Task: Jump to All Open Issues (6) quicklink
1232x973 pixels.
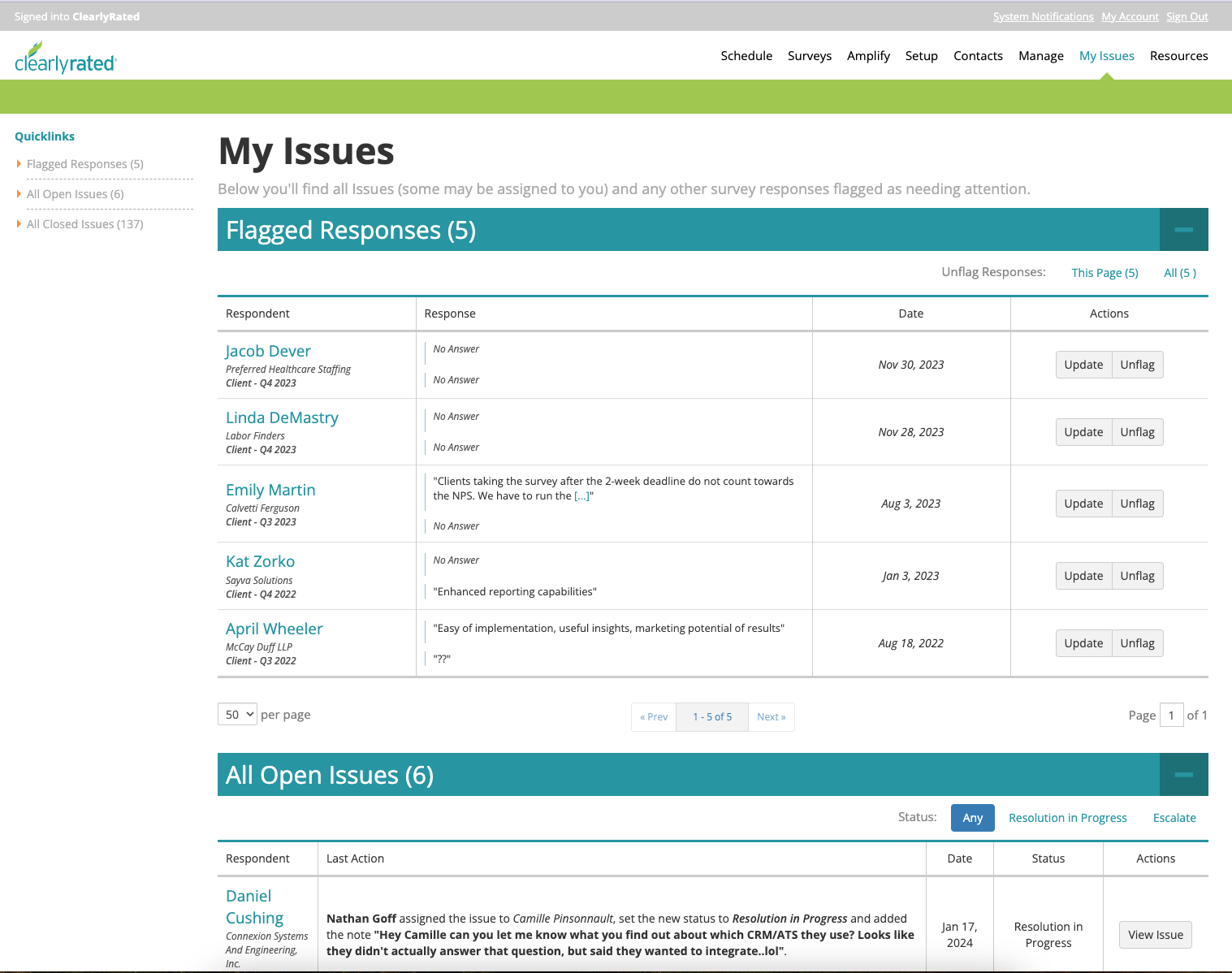Action: click(76, 194)
